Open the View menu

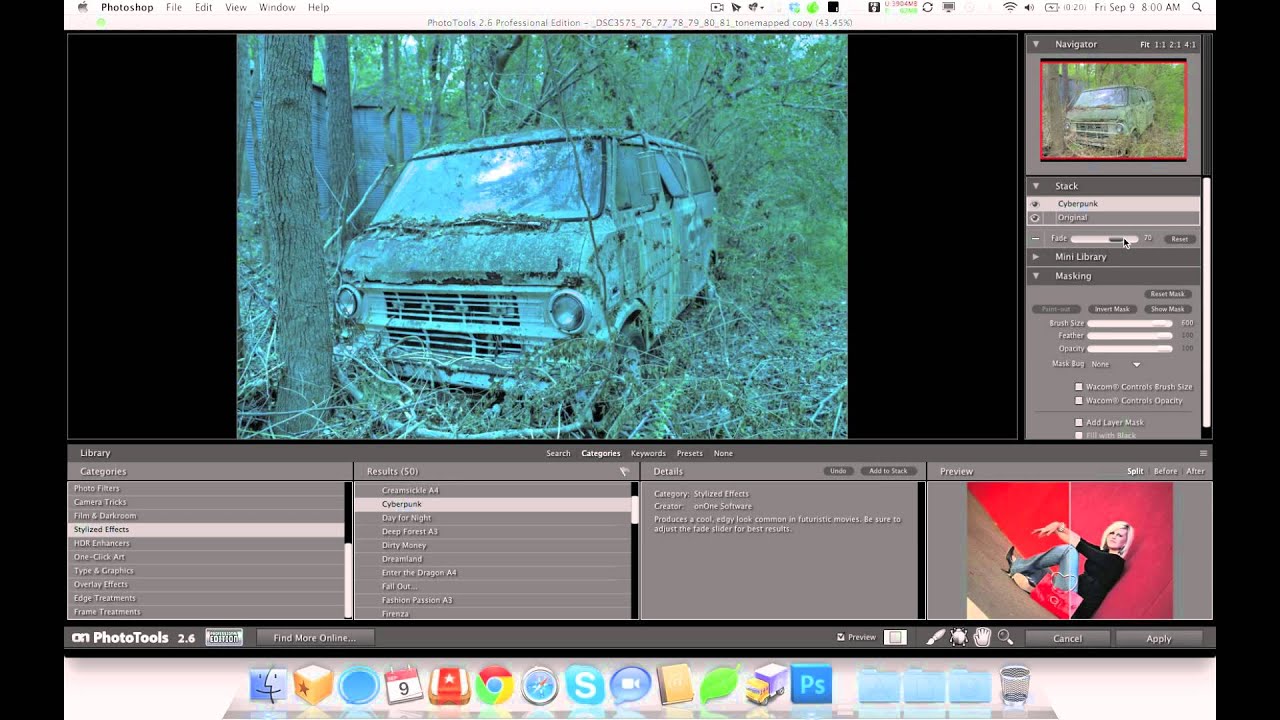pos(236,7)
